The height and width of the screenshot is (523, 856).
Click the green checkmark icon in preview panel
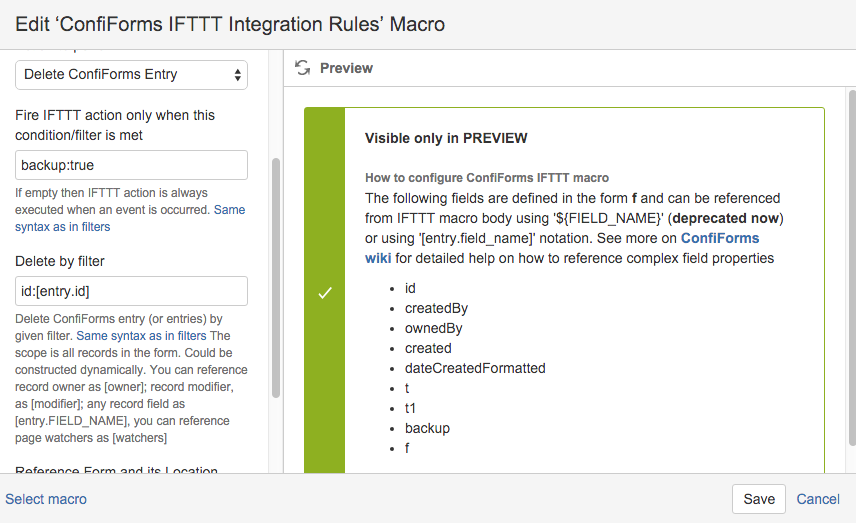click(325, 293)
